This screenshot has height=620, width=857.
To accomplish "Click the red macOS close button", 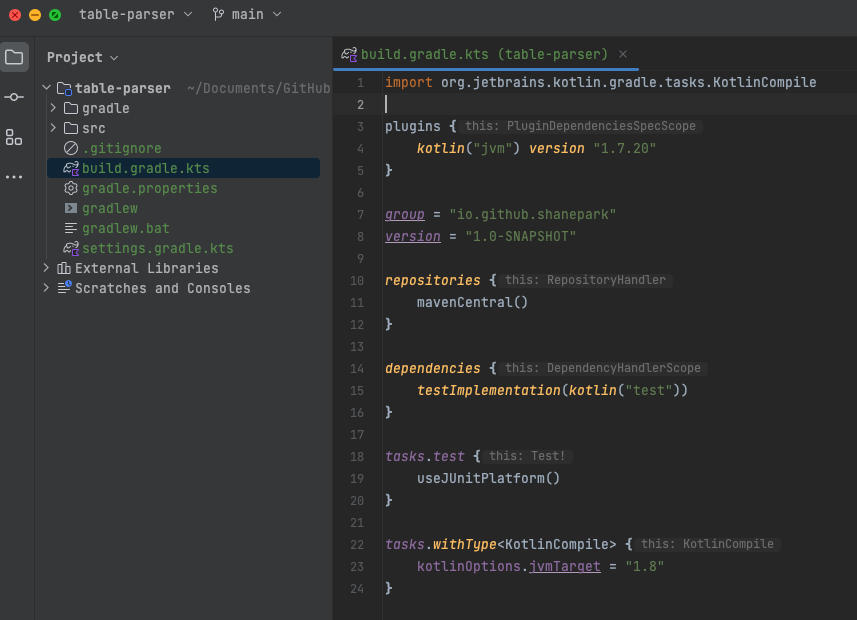I will [15, 15].
